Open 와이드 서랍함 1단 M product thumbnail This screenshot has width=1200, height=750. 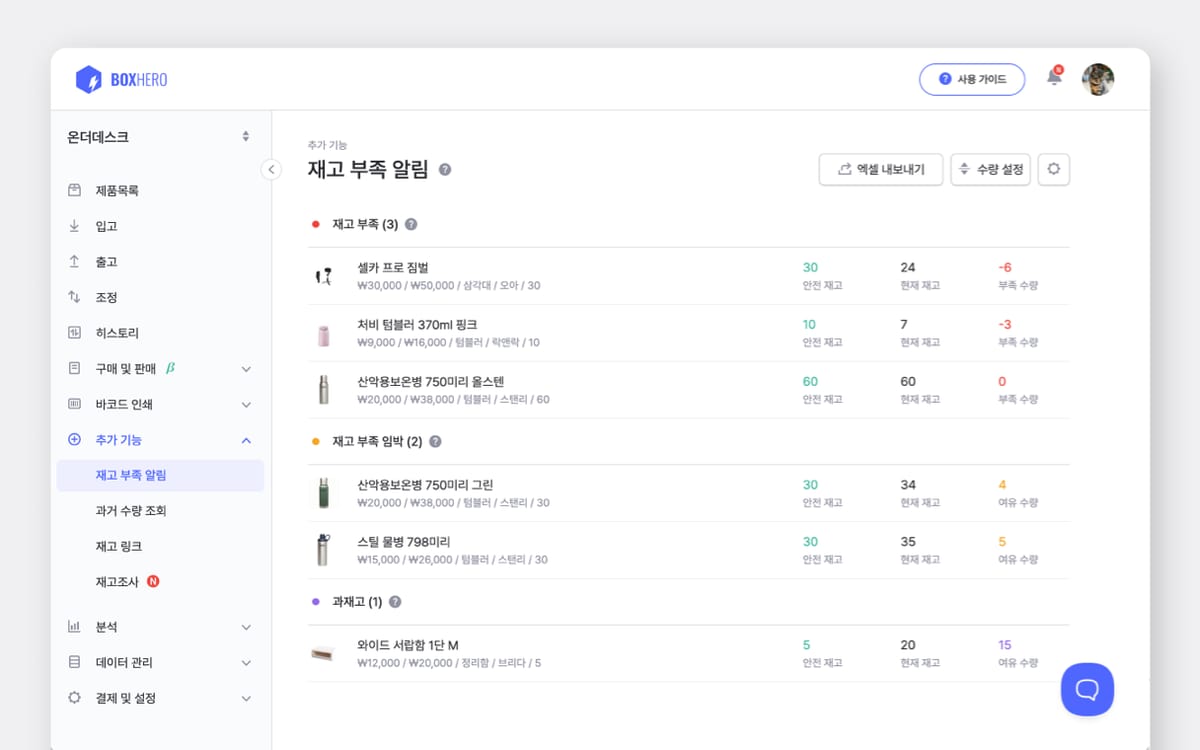(x=323, y=654)
